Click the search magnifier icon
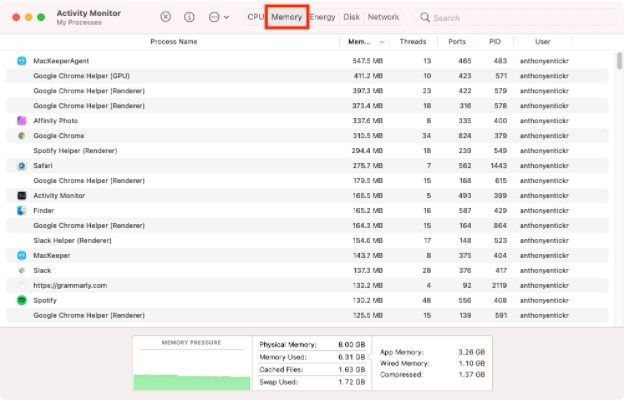This screenshot has width=627, height=400. tap(425, 17)
